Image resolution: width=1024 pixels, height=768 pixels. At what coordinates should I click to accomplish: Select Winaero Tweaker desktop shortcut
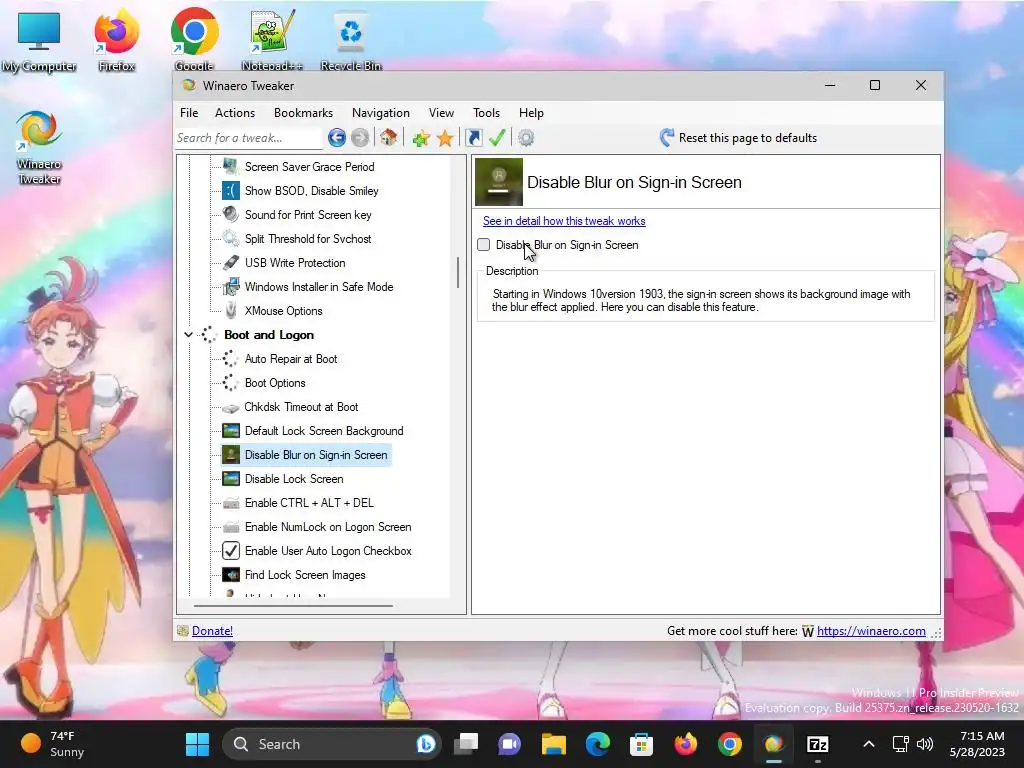point(39,148)
